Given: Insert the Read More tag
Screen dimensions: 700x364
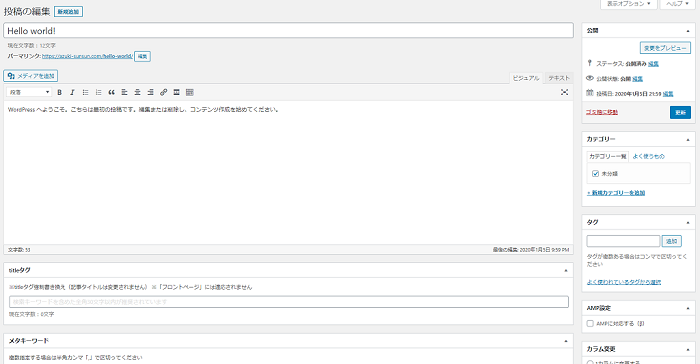Looking at the screenshot, I should click(176, 92).
